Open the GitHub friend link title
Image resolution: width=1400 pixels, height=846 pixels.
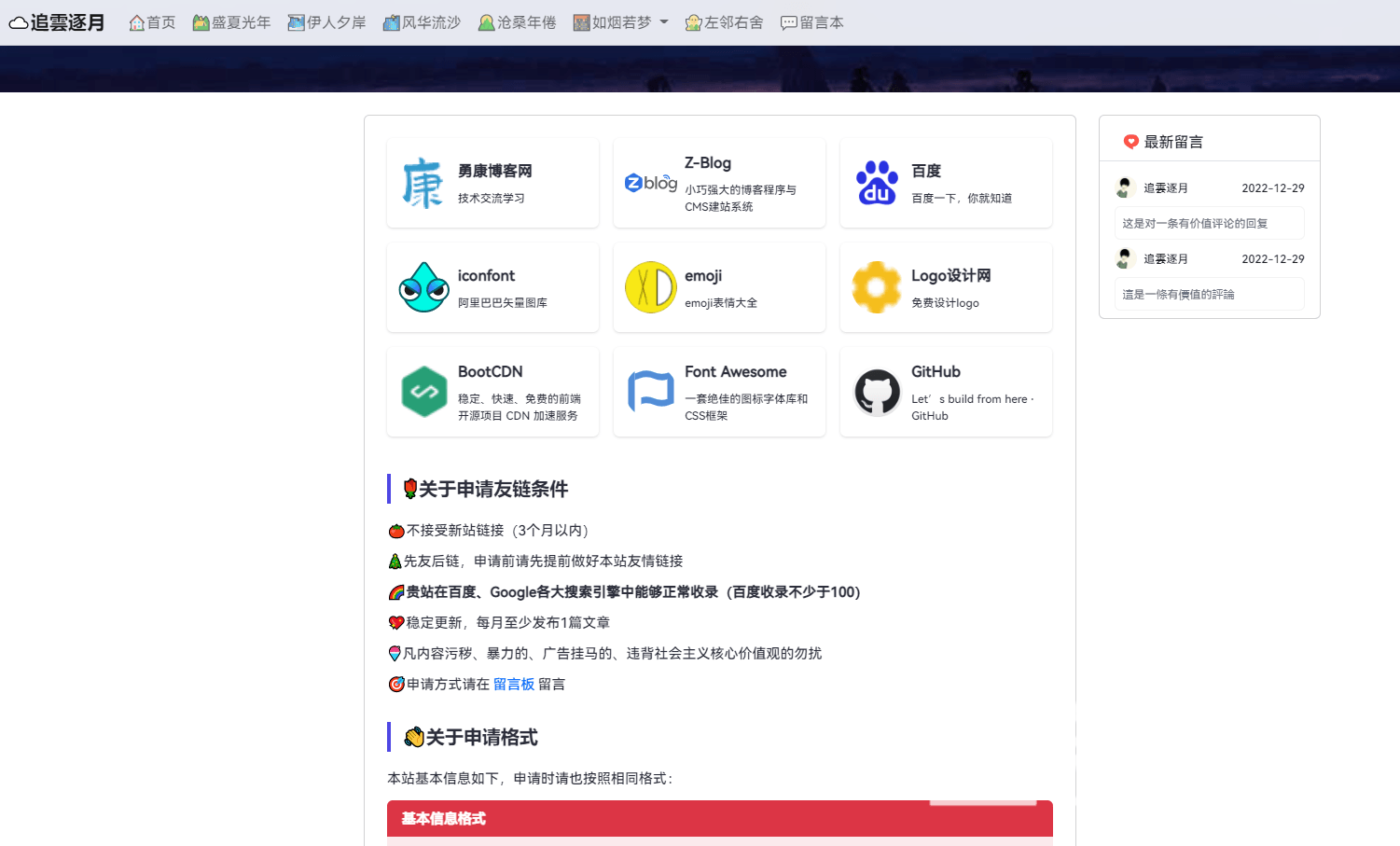coord(936,371)
